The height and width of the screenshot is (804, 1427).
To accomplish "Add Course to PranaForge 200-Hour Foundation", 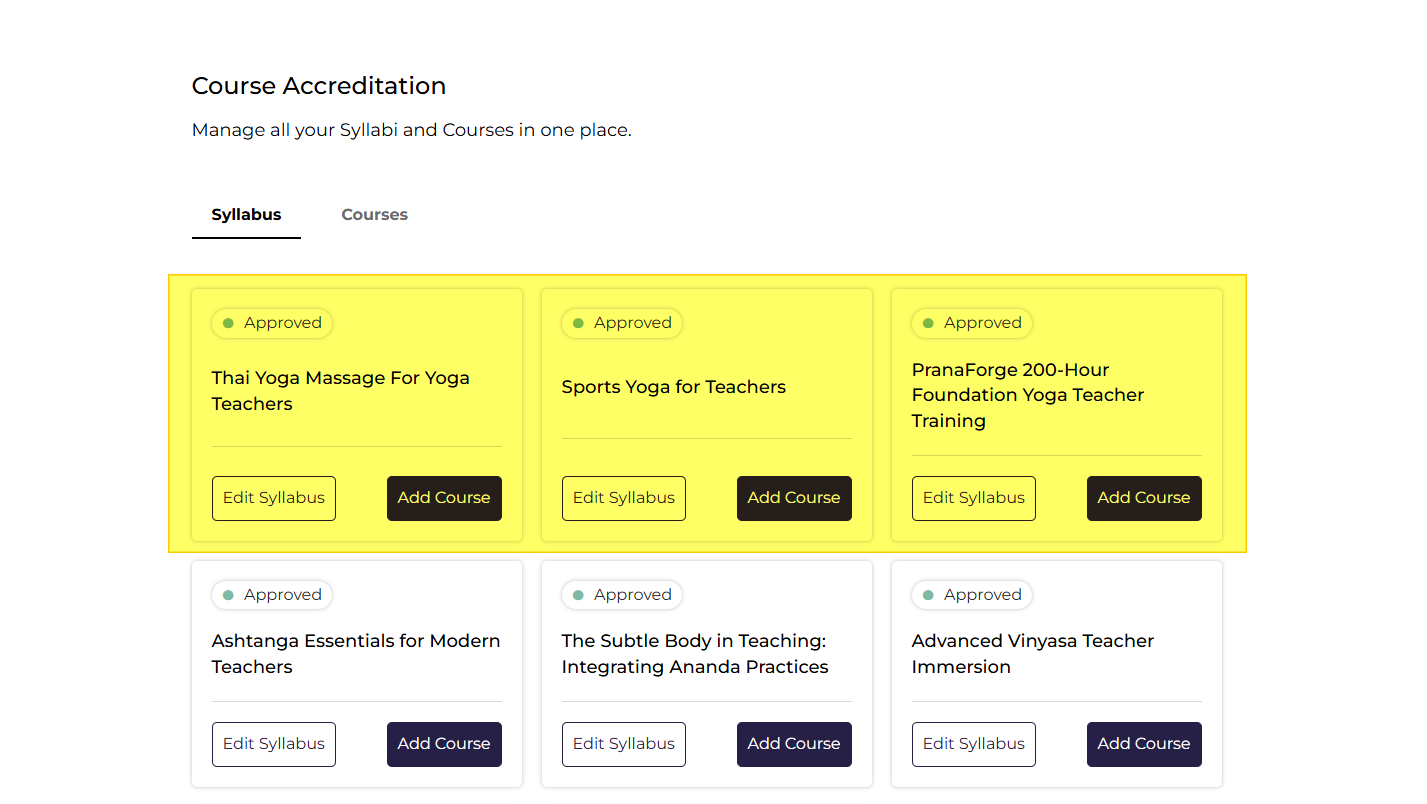I will point(1144,498).
